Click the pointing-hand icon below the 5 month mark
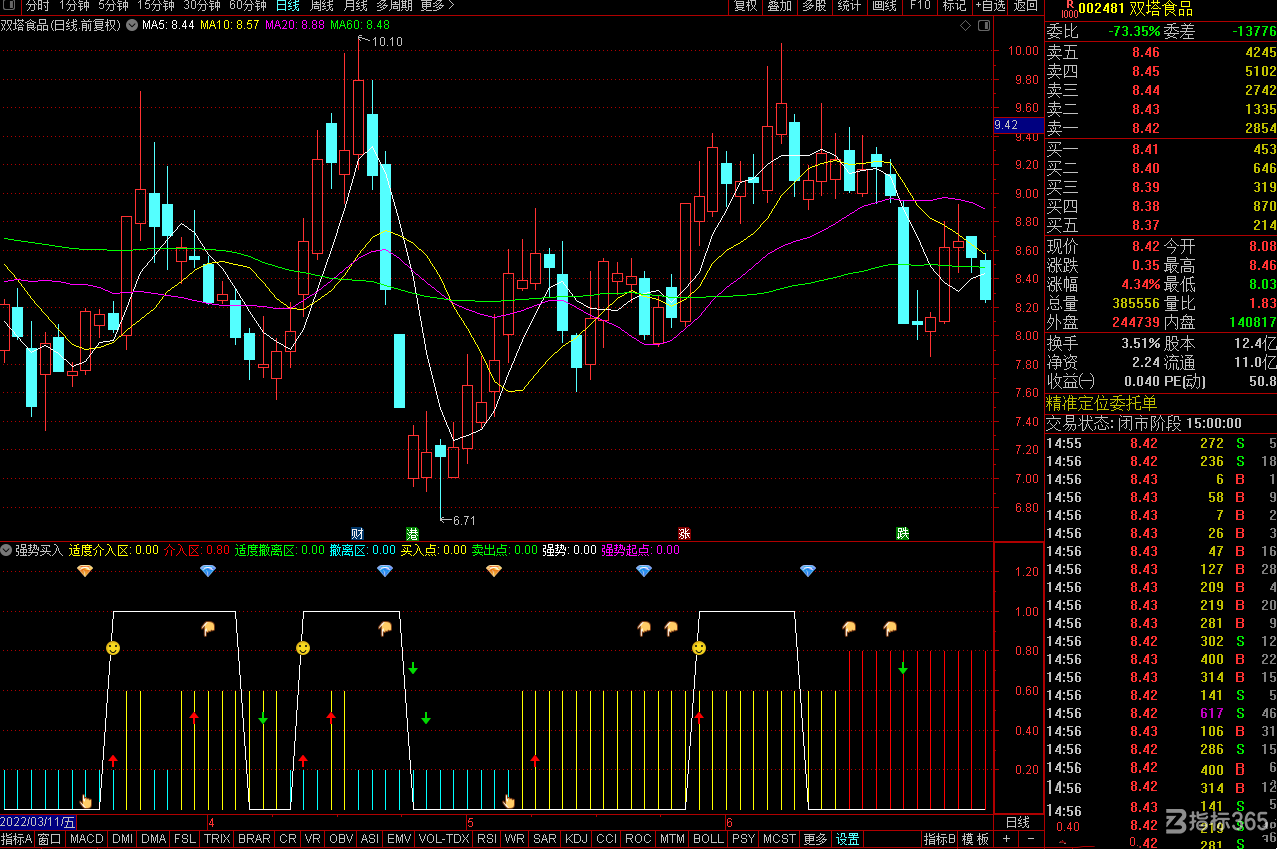Image resolution: width=1277 pixels, height=849 pixels. [x=508, y=800]
